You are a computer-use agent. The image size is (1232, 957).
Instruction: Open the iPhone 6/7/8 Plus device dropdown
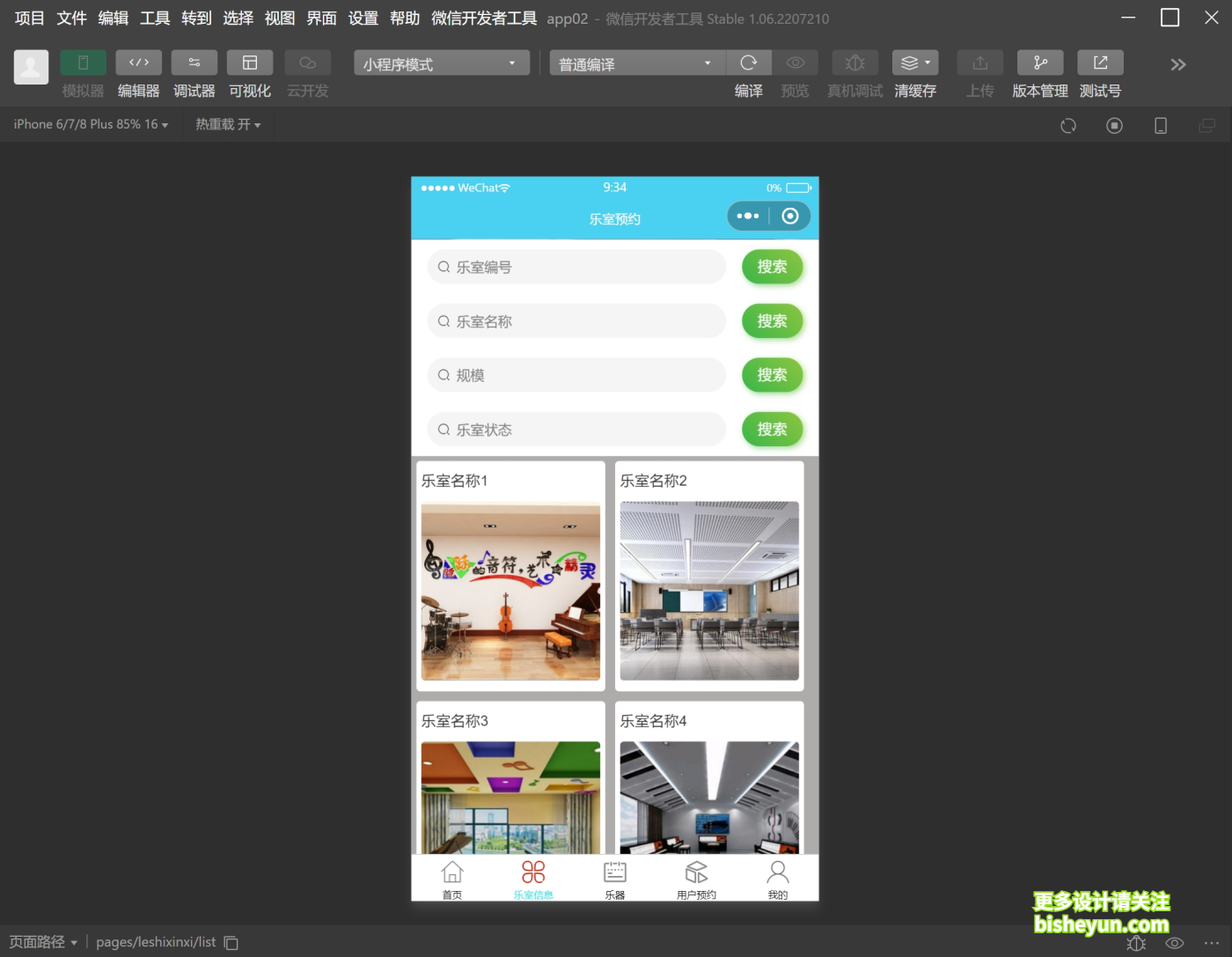click(x=91, y=124)
